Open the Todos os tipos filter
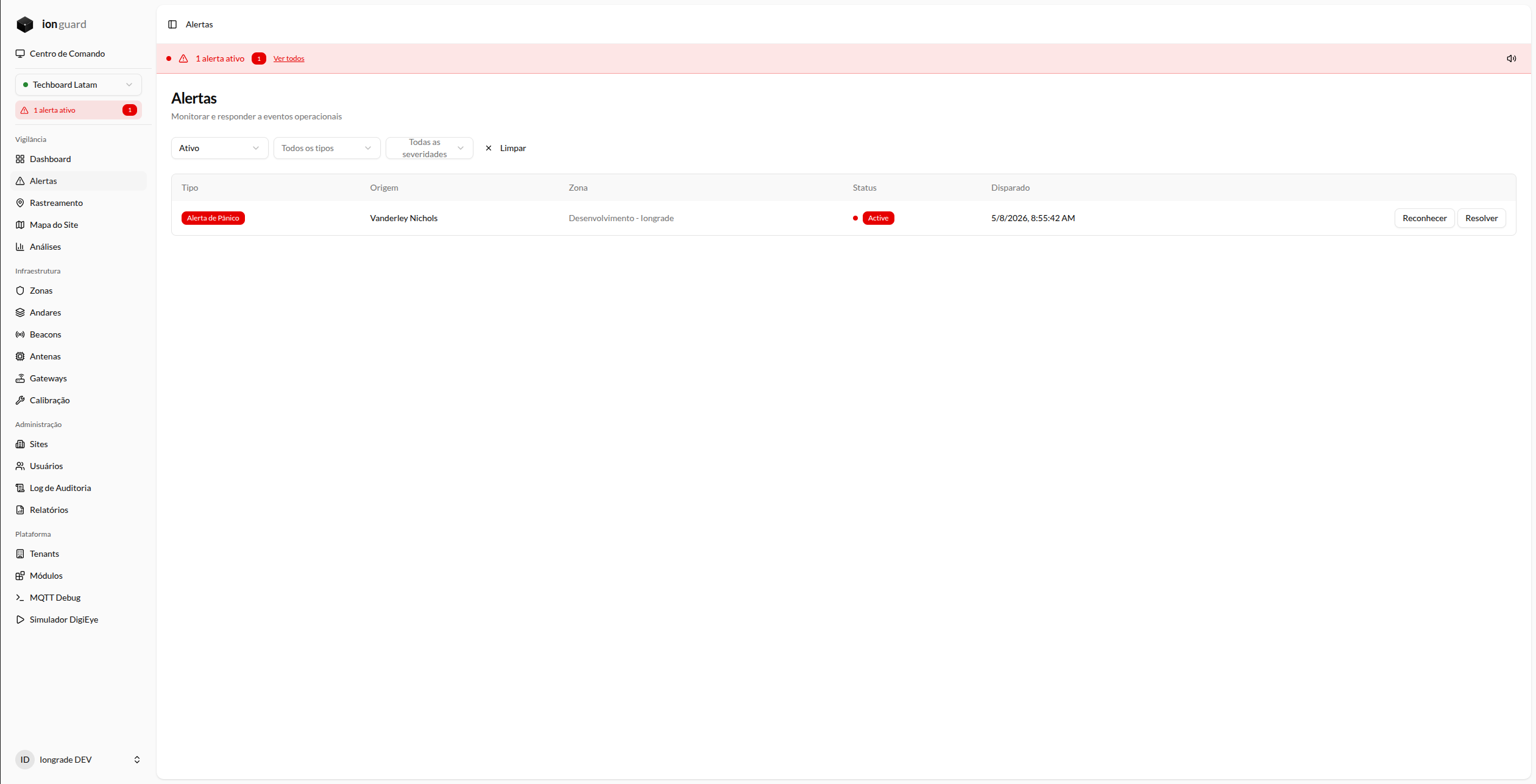This screenshot has height=784, width=1536. pyautogui.click(x=327, y=148)
